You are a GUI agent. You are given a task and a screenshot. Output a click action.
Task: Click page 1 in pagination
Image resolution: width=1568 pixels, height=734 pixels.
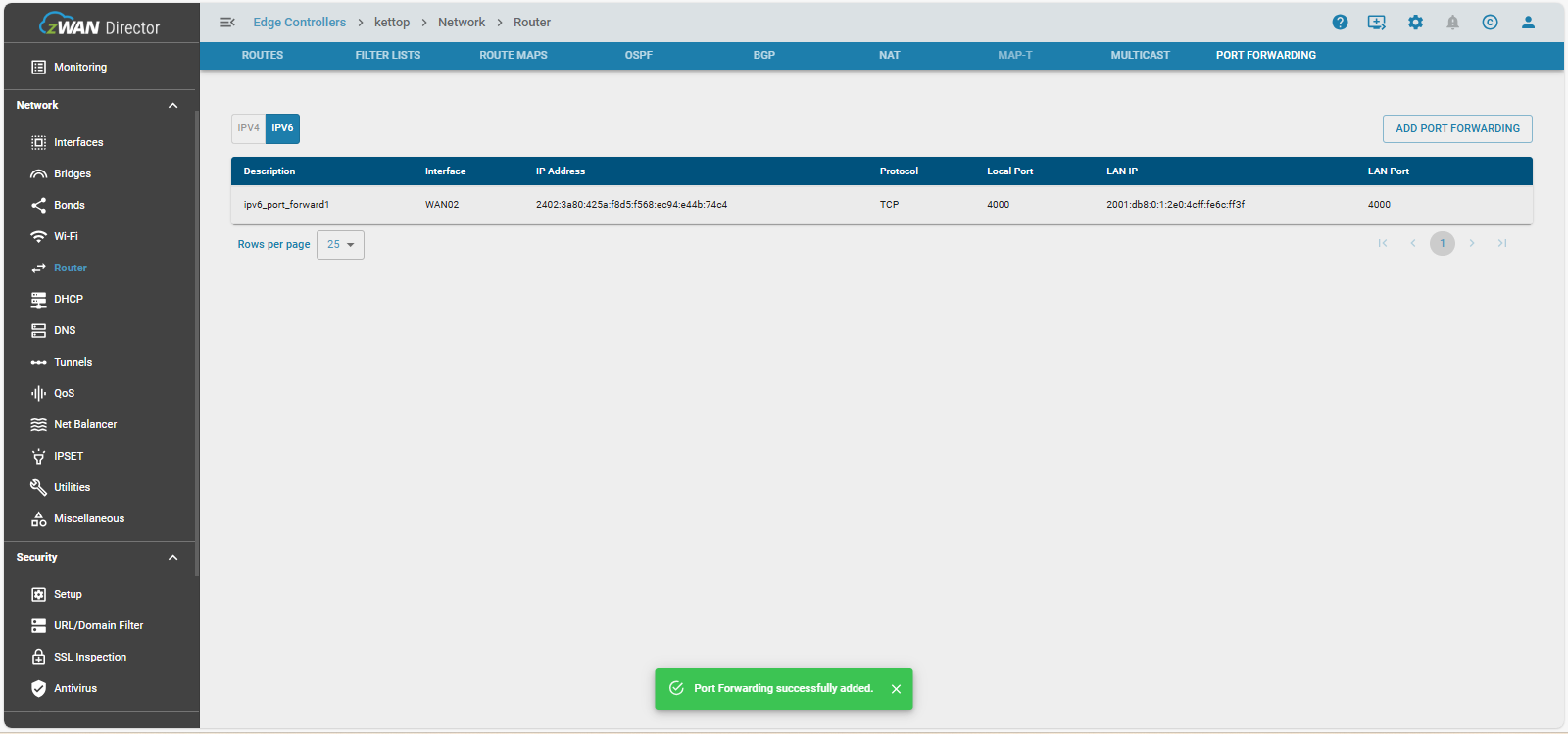pos(1442,243)
